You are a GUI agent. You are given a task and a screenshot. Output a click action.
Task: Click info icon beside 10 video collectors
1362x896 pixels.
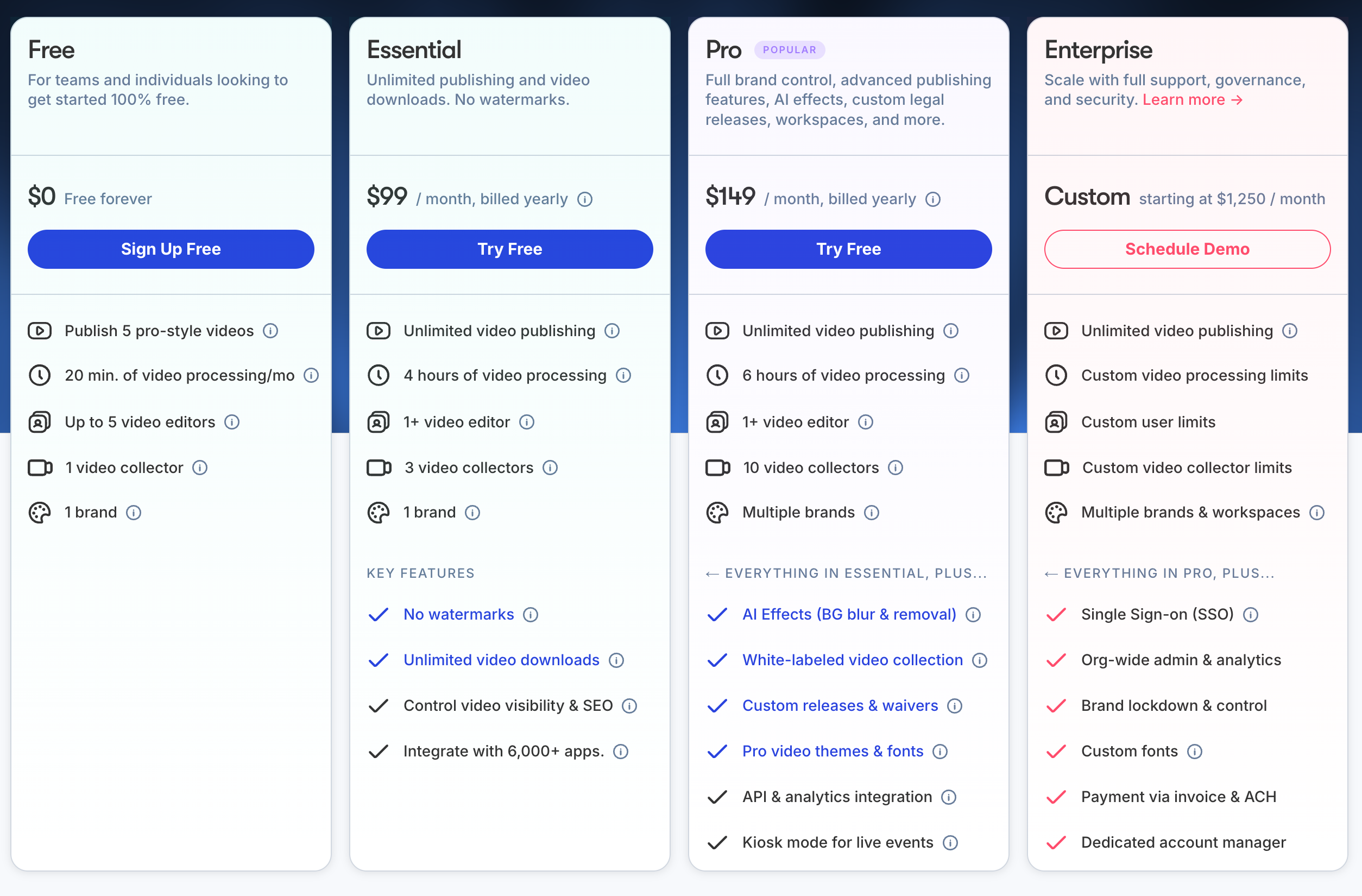tap(895, 468)
